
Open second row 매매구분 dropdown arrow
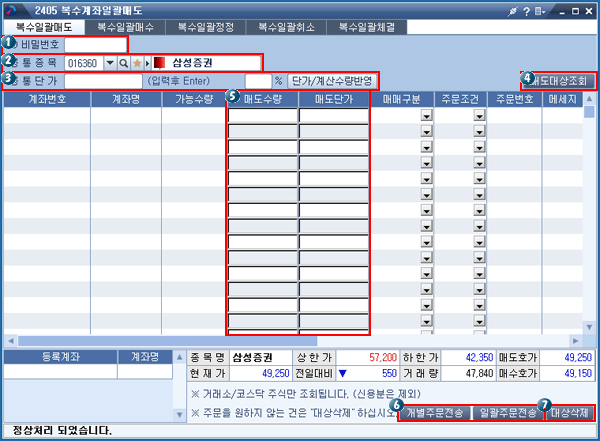coord(426,132)
